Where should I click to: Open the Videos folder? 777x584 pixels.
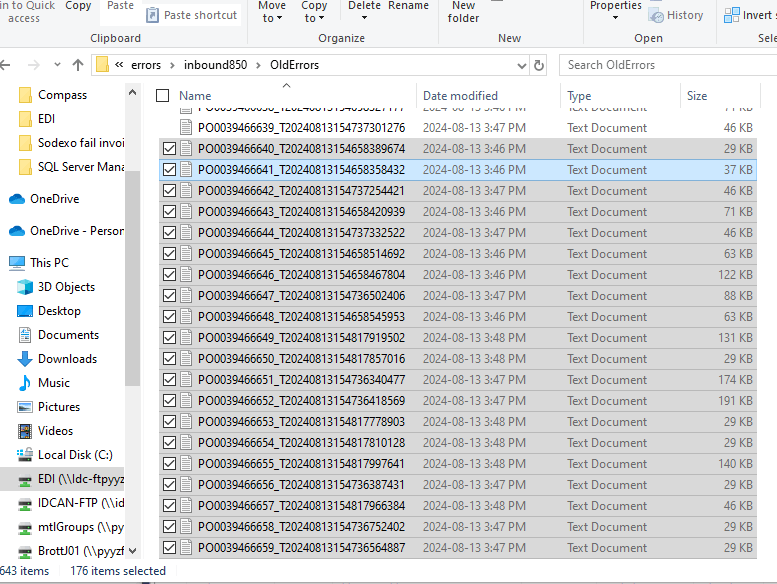(45, 431)
